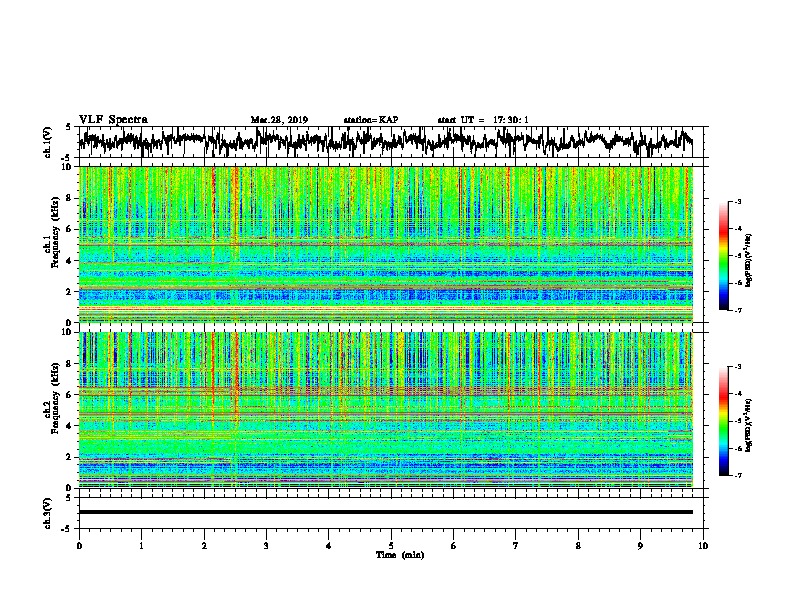The height and width of the screenshot is (612, 792).
Task: Select the "start UT = 17:30: 1" text
Action: pos(483,120)
